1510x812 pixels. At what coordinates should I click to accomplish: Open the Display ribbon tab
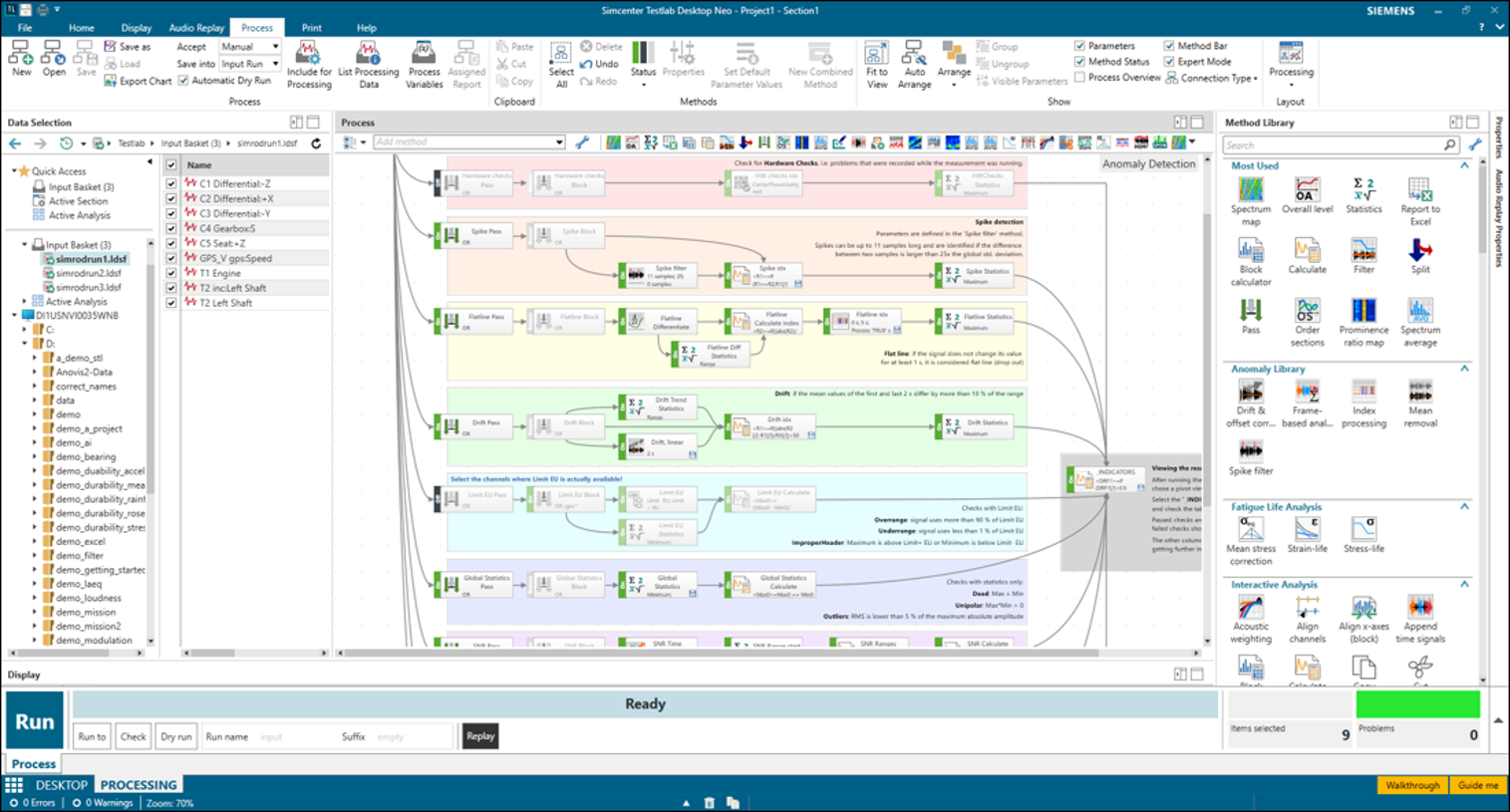click(x=137, y=28)
